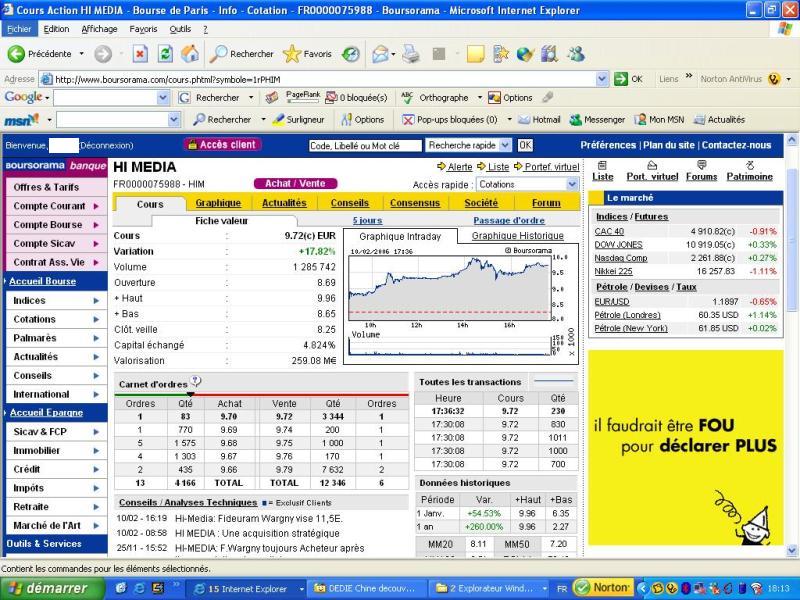Expand the MSN toolbar search box dropdown
This screenshot has width=800, height=600.
[174, 120]
